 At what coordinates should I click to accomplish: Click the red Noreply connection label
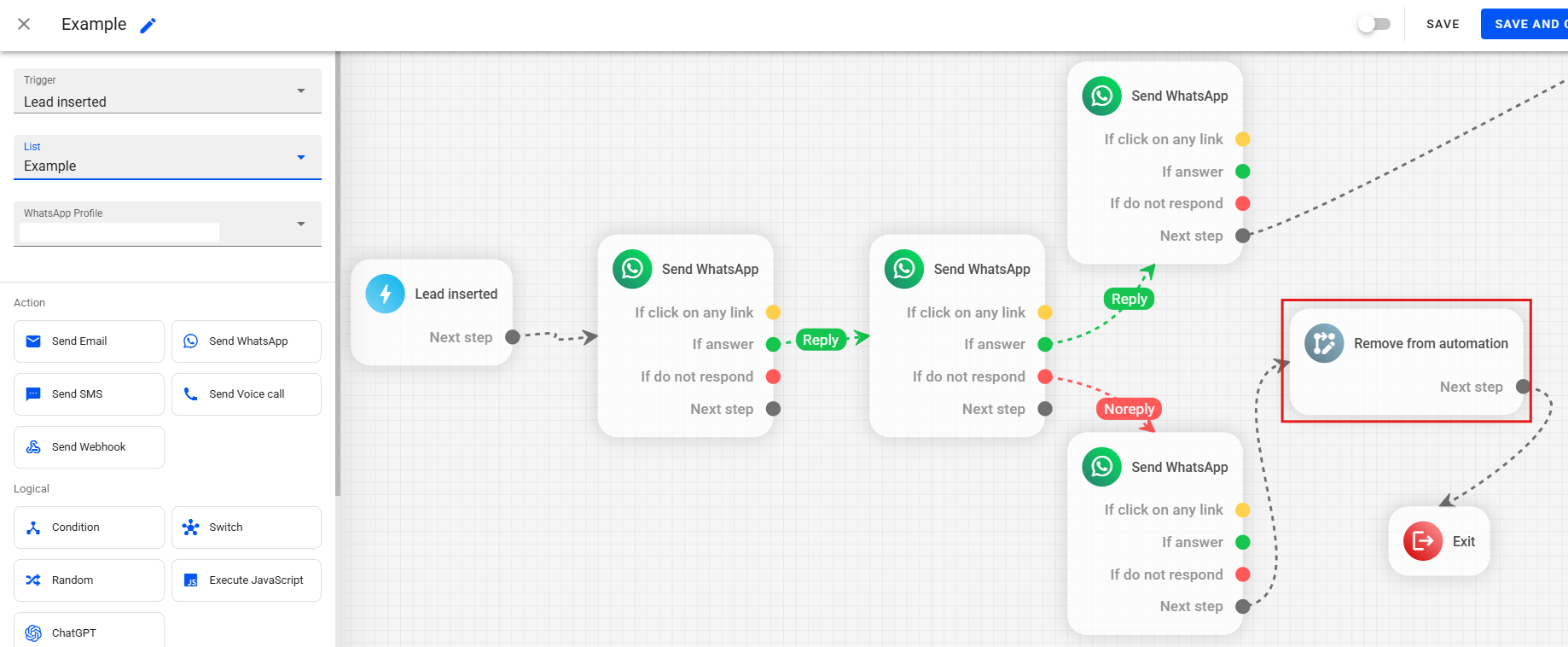point(1129,409)
